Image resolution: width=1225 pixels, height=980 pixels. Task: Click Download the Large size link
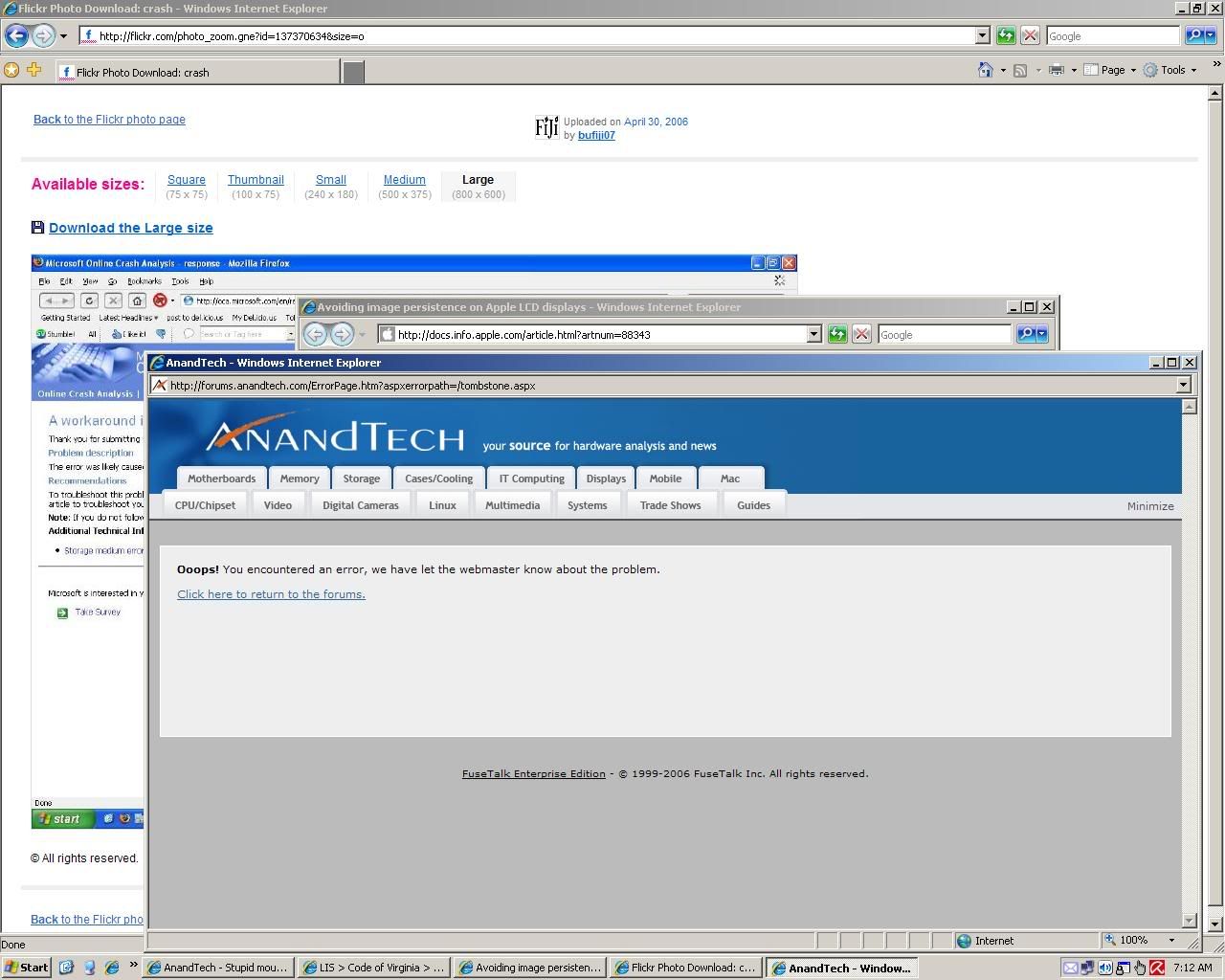pos(130,228)
